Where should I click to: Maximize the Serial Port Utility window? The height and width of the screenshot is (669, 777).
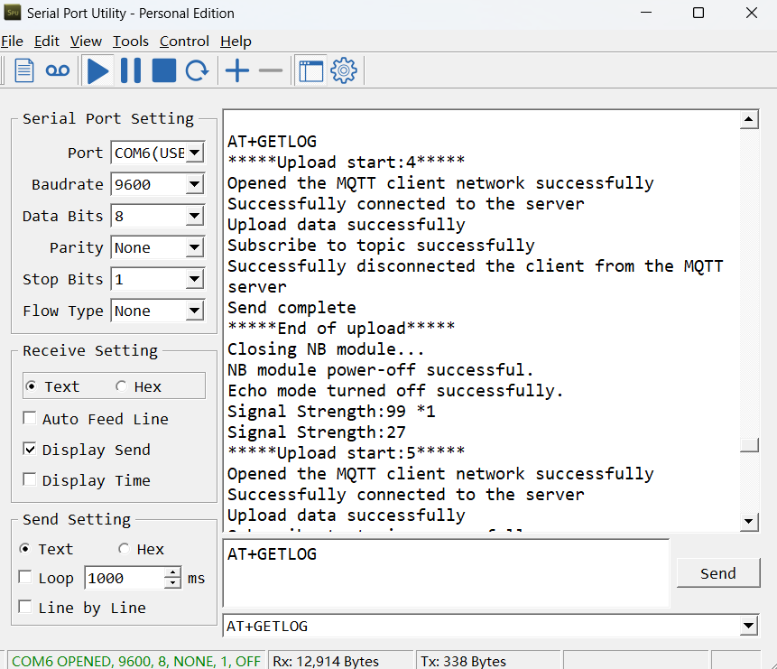point(698,12)
